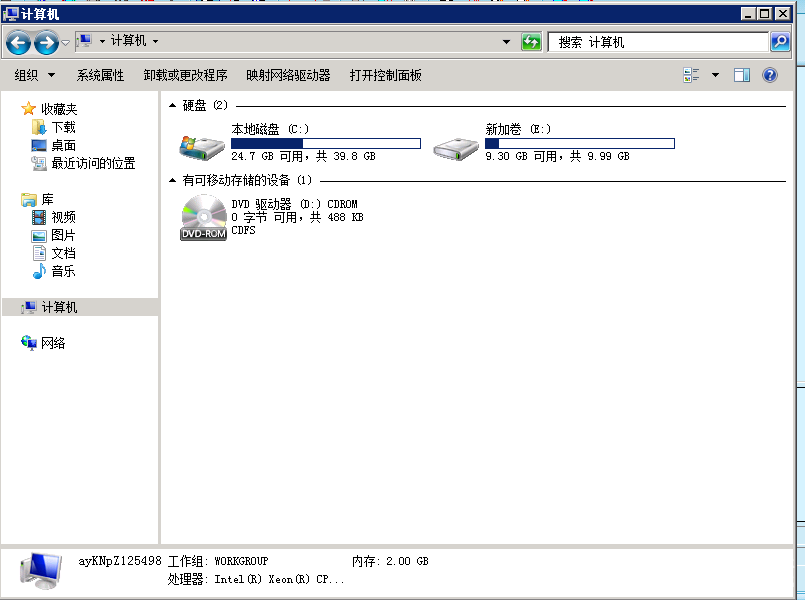This screenshot has height=600, width=805.
Task: Toggle the preview pane icon
Action: pyautogui.click(x=741, y=74)
